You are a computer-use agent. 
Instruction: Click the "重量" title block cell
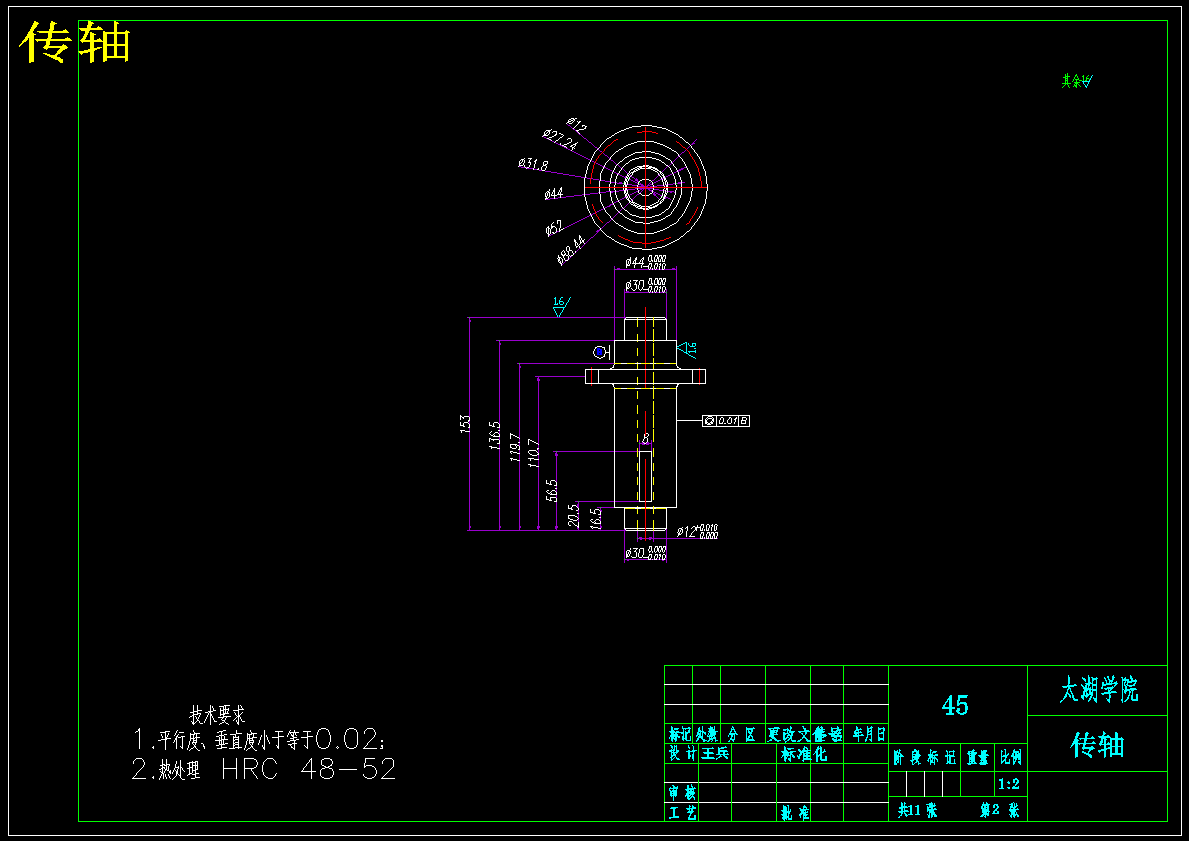point(978,758)
